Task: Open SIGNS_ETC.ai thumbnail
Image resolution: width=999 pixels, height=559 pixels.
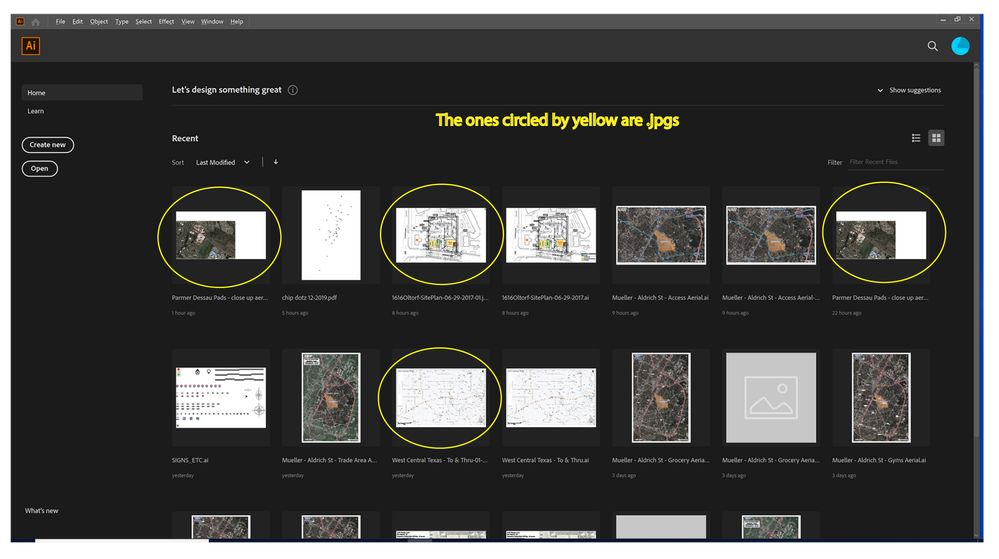Action: 220,397
